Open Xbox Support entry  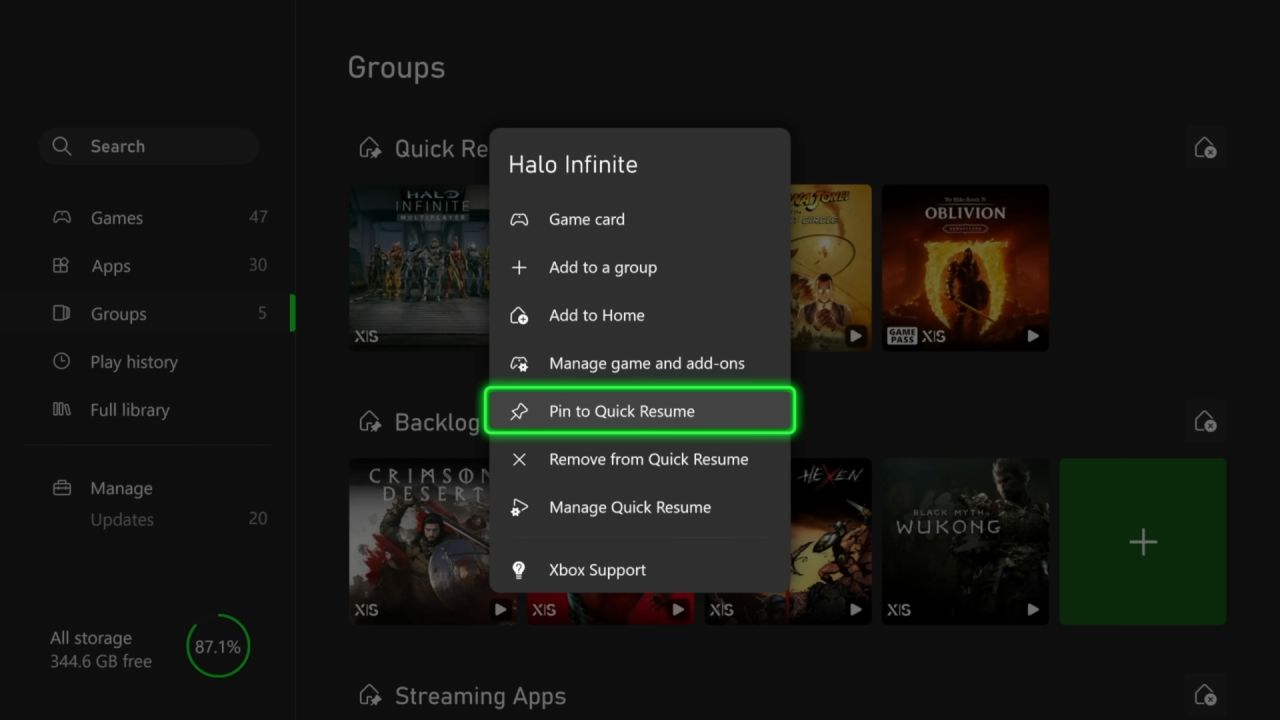640,570
